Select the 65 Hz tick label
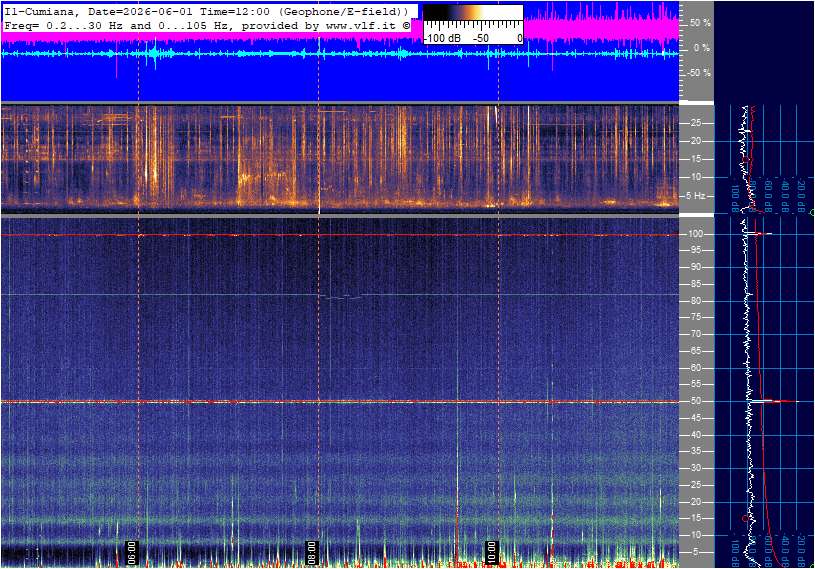The image size is (815, 569). click(x=695, y=351)
